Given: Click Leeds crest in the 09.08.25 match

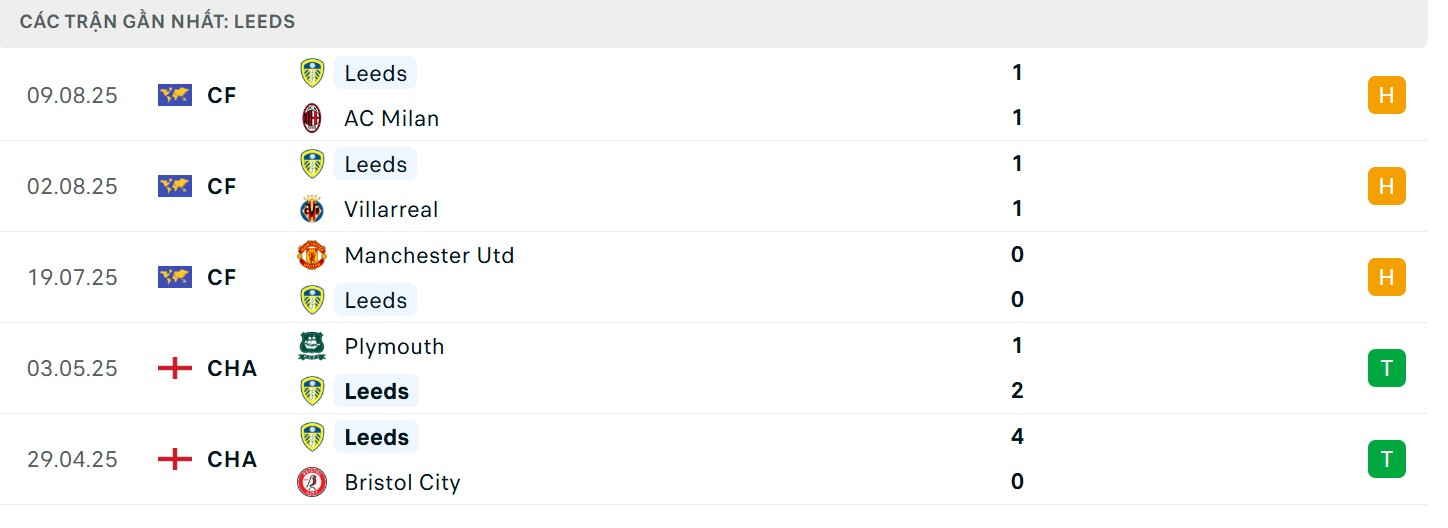Looking at the screenshot, I should (312, 73).
